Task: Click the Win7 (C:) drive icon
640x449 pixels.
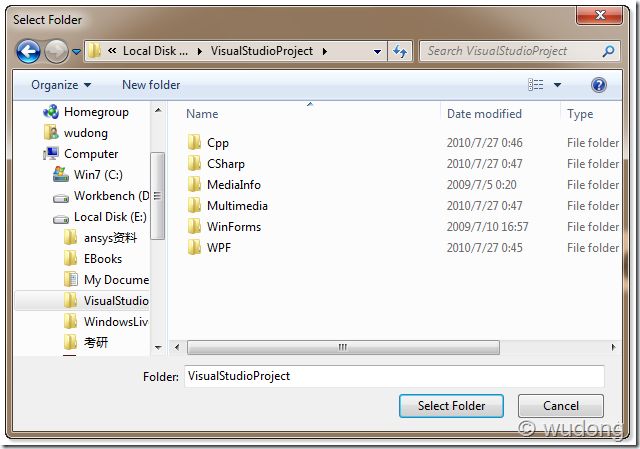Action: click(61, 174)
